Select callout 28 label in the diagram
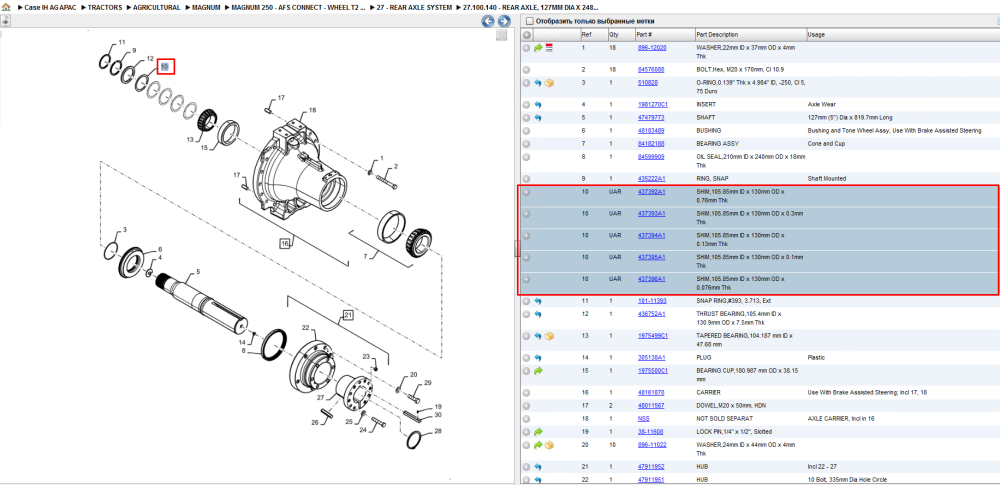 [438, 431]
